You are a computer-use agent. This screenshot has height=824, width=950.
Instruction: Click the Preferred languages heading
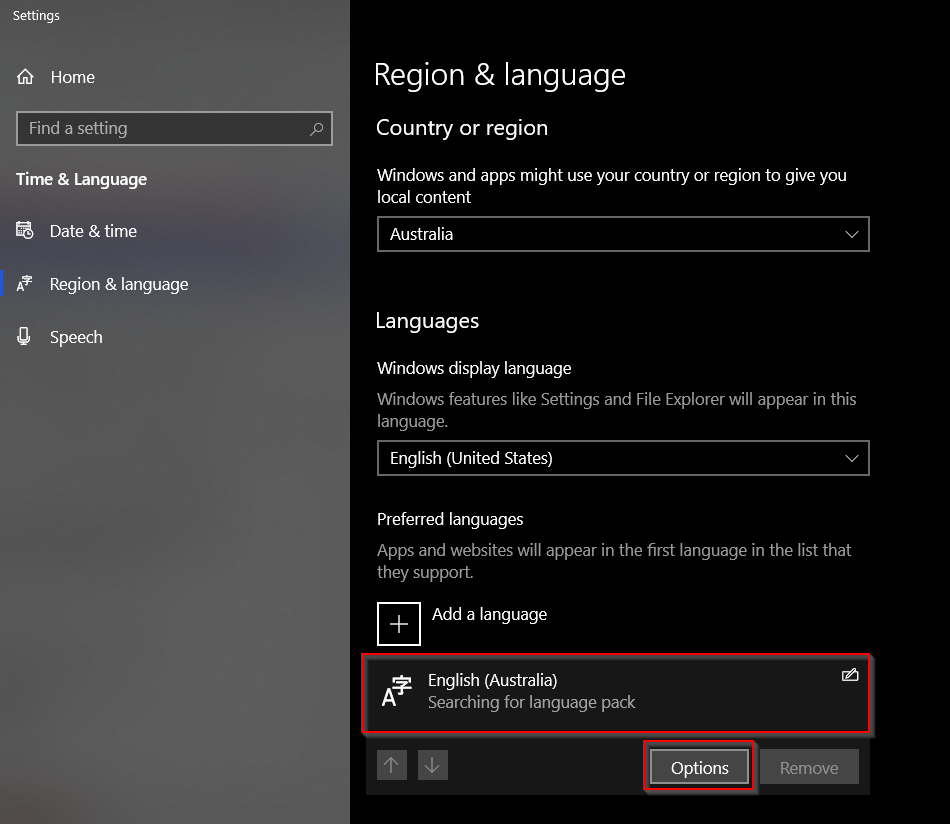[x=450, y=519]
